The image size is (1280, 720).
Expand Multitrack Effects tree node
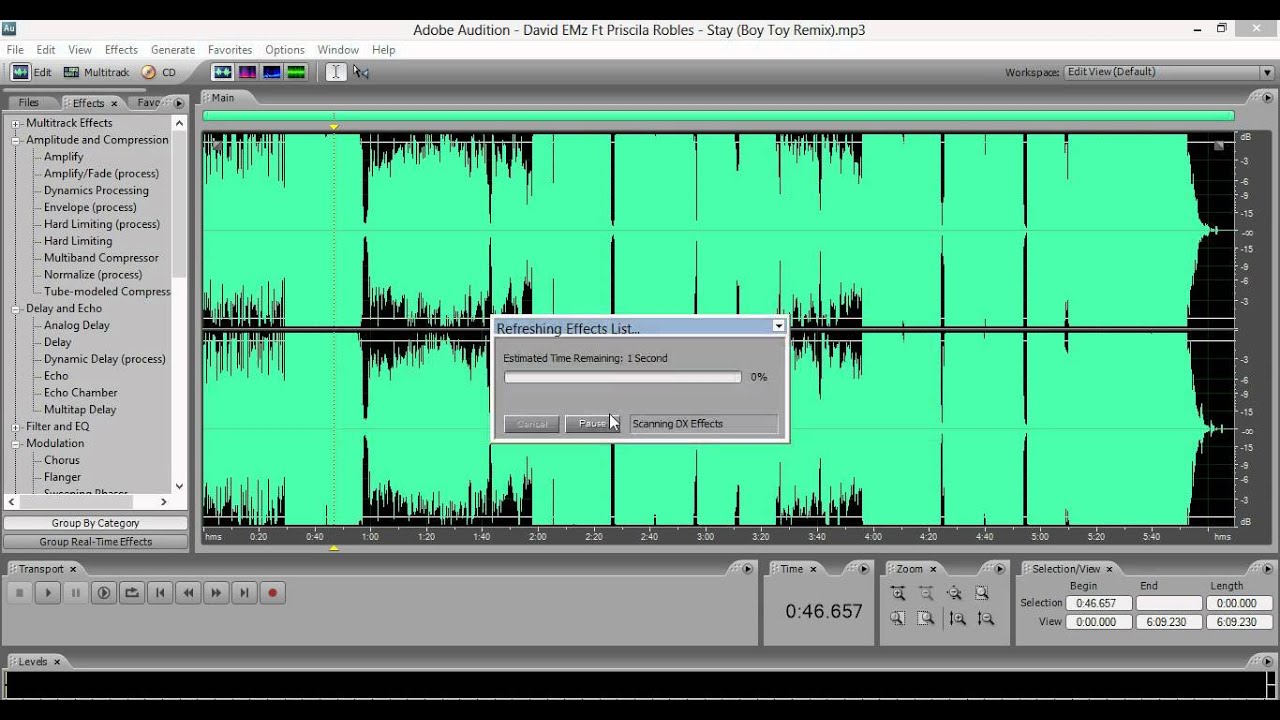pos(16,123)
